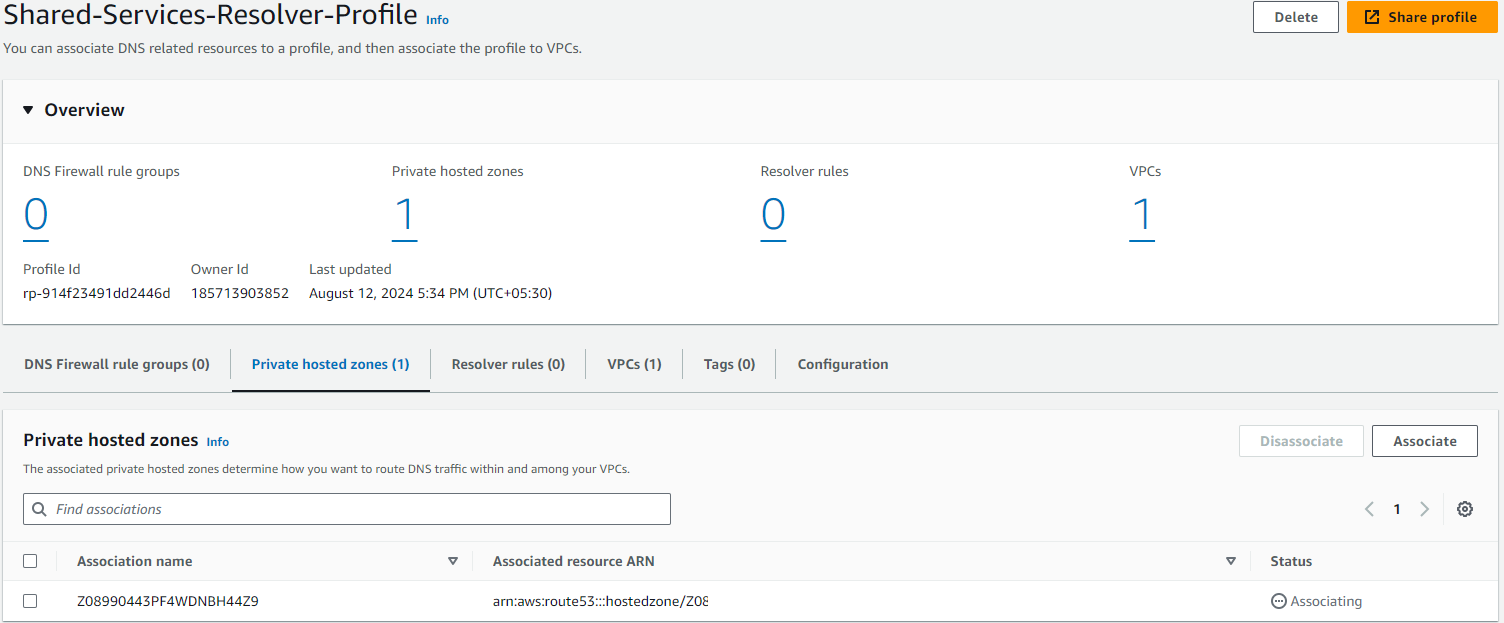Open the Resolver rules tab
The width and height of the screenshot is (1504, 623).
(x=508, y=364)
